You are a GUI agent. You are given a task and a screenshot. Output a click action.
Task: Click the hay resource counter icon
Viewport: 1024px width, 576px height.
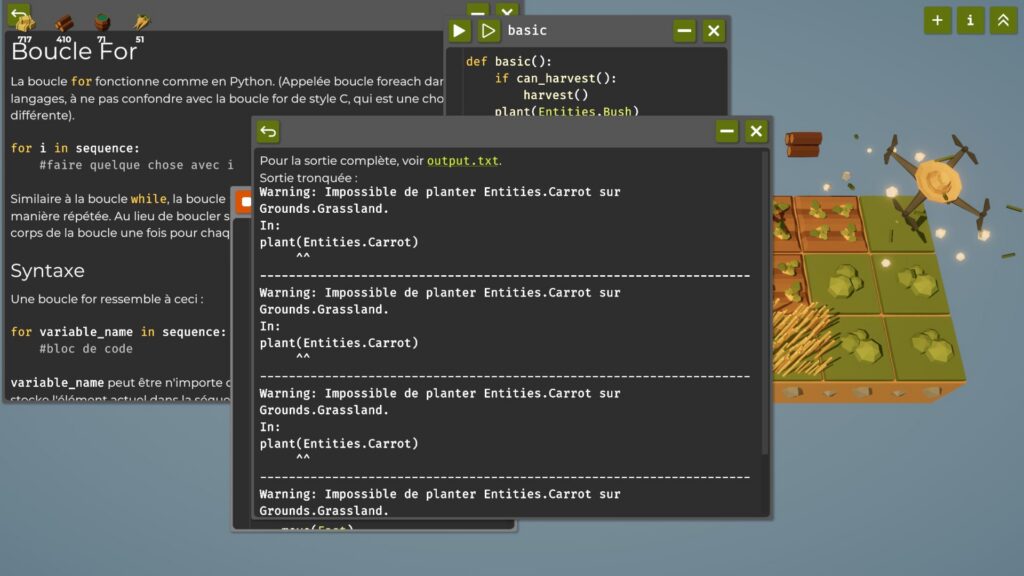25,24
